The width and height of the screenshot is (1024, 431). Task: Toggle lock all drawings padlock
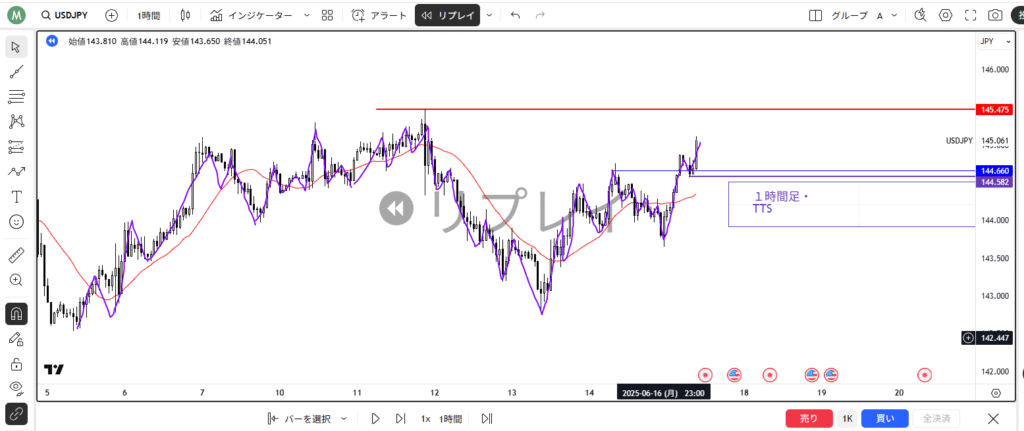coord(16,364)
